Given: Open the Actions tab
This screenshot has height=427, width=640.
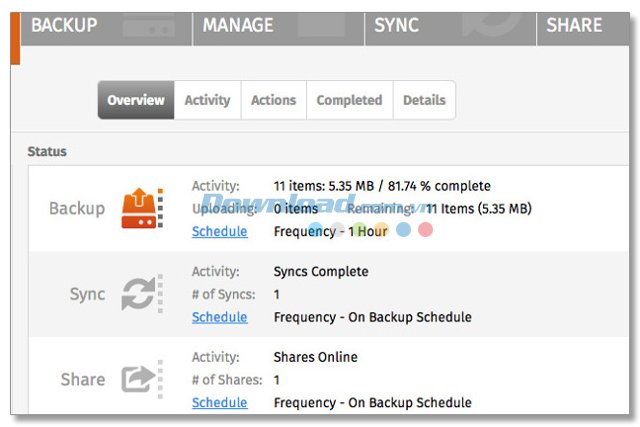Looking at the screenshot, I should pos(273,100).
